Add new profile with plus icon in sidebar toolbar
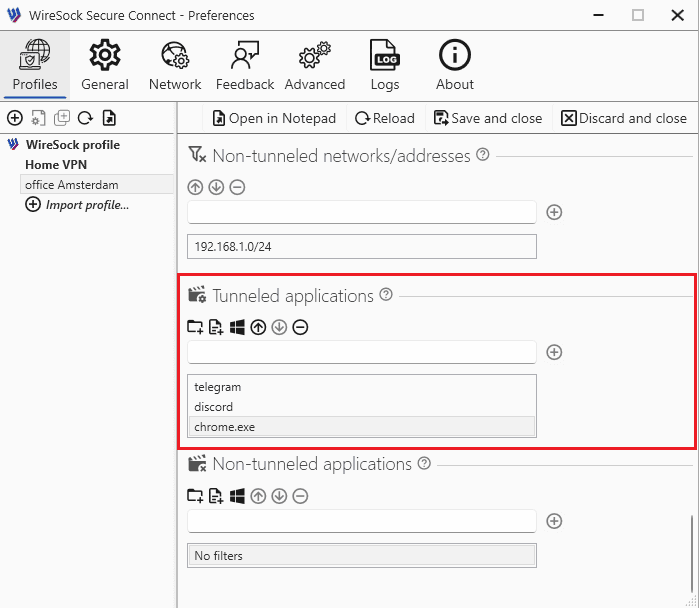Screen dimensions: 699x608 tap(15, 118)
